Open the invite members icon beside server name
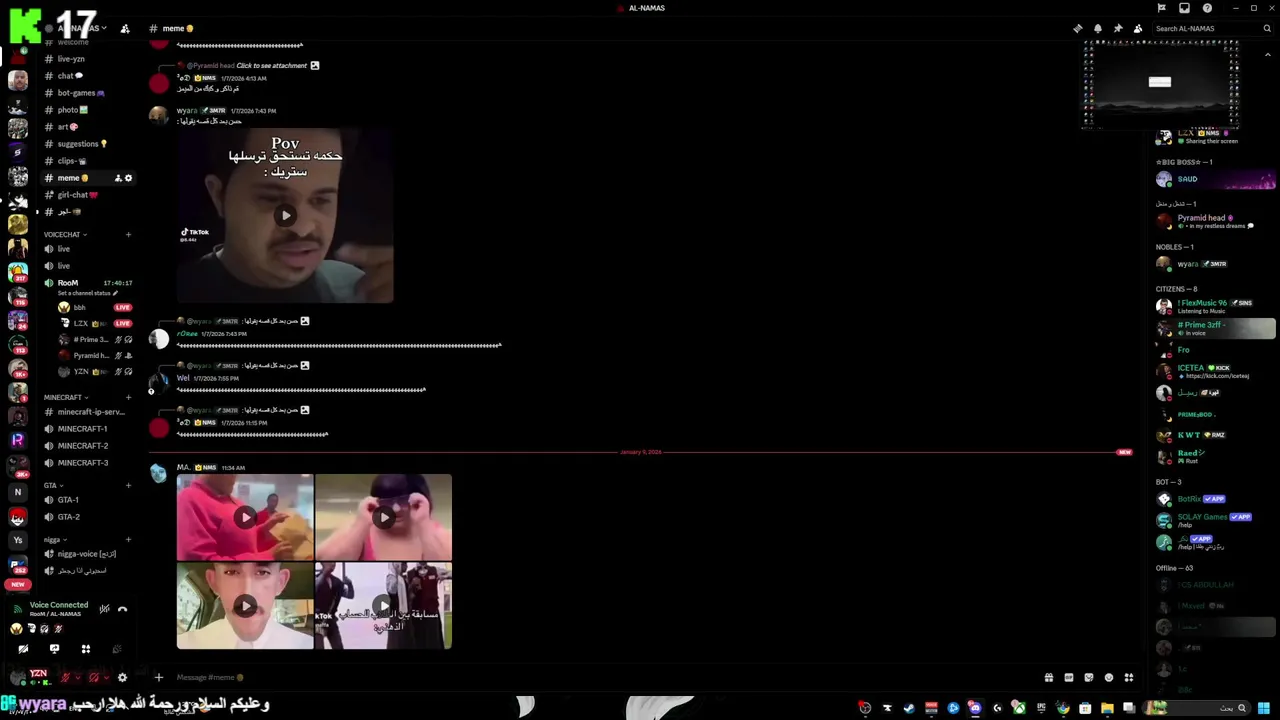Image resolution: width=1280 pixels, height=720 pixels. (125, 29)
